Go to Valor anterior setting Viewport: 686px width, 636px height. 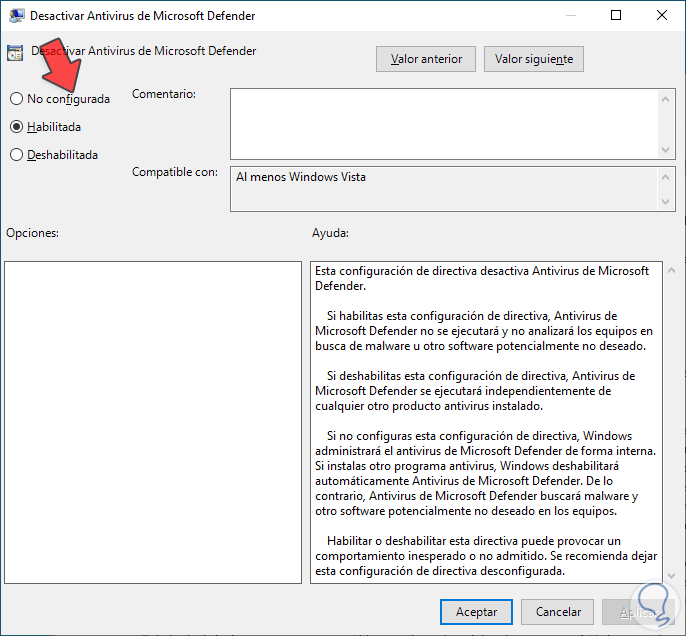click(426, 59)
